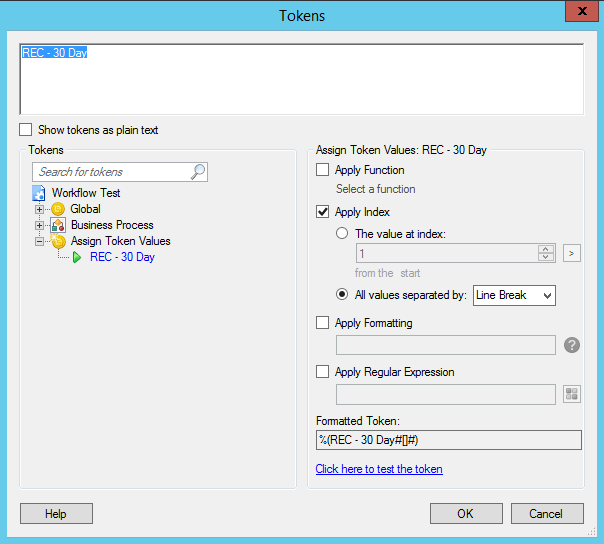The width and height of the screenshot is (604, 544).
Task: Click the index number input field
Action: (x=447, y=253)
